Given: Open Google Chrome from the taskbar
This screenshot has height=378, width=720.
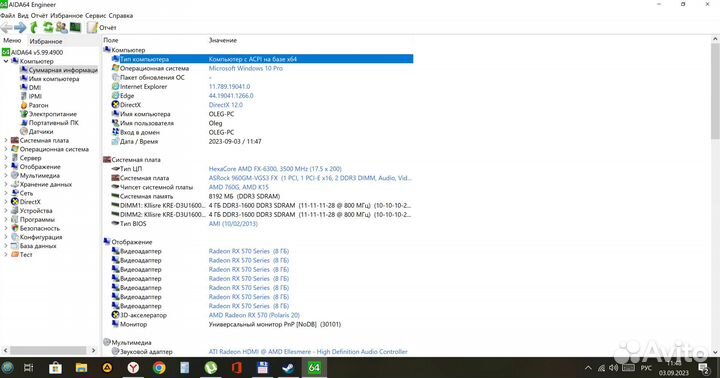Looking at the screenshot, I should pos(159,368).
